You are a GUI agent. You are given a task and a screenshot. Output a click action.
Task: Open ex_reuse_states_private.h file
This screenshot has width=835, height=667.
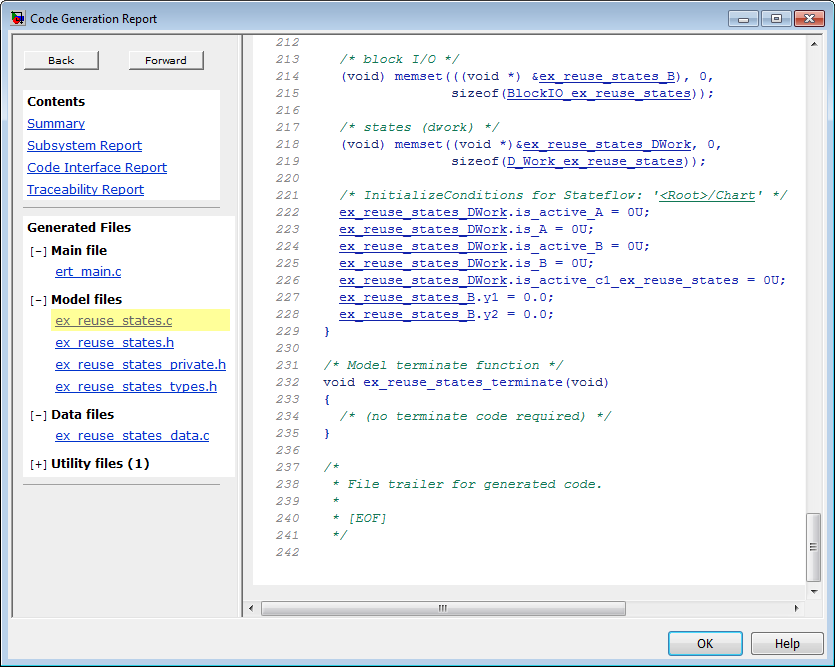[x=140, y=365]
